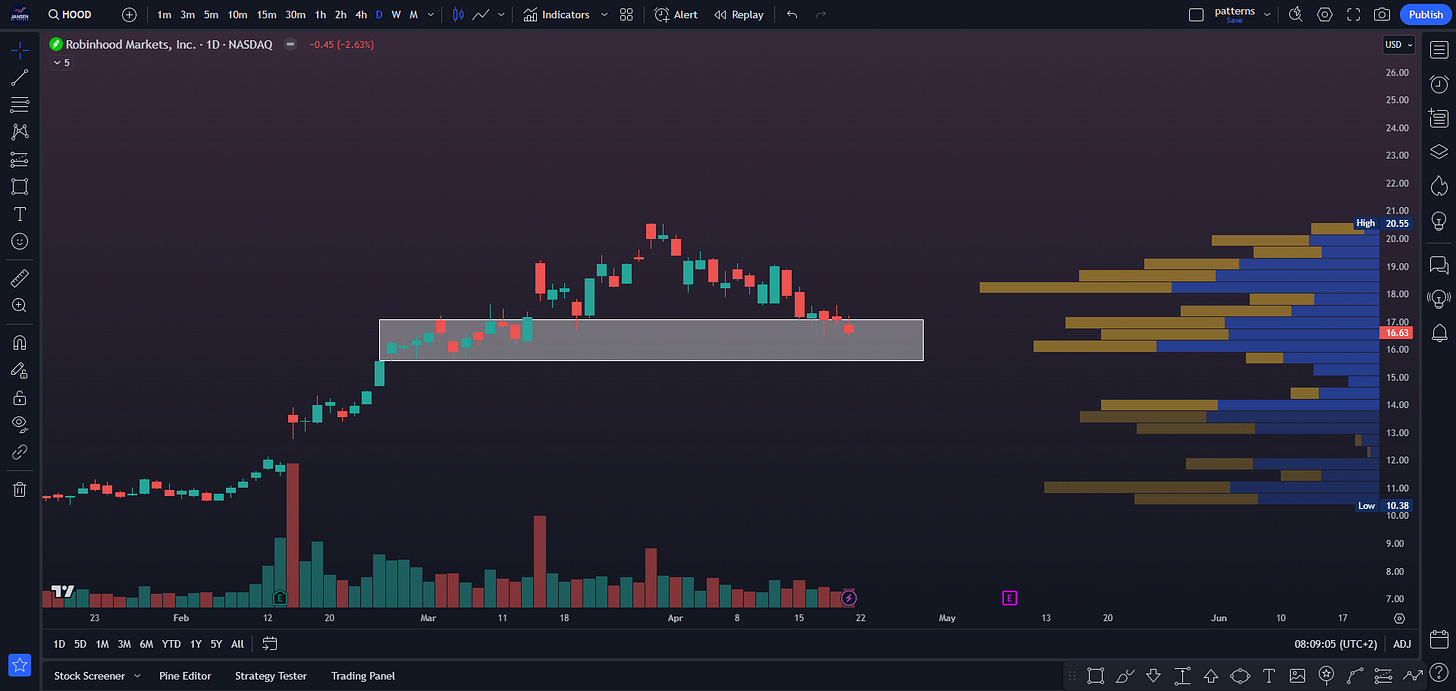Open the notifications bell panel

tap(1439, 332)
